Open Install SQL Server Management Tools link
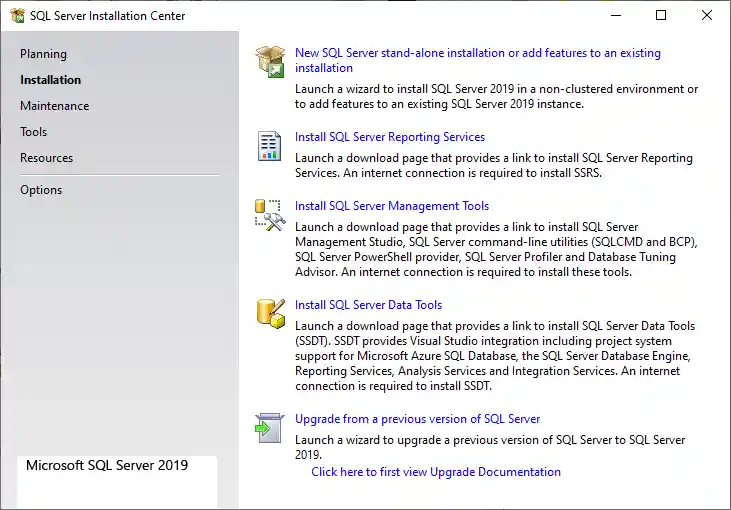731x510 pixels. point(392,206)
